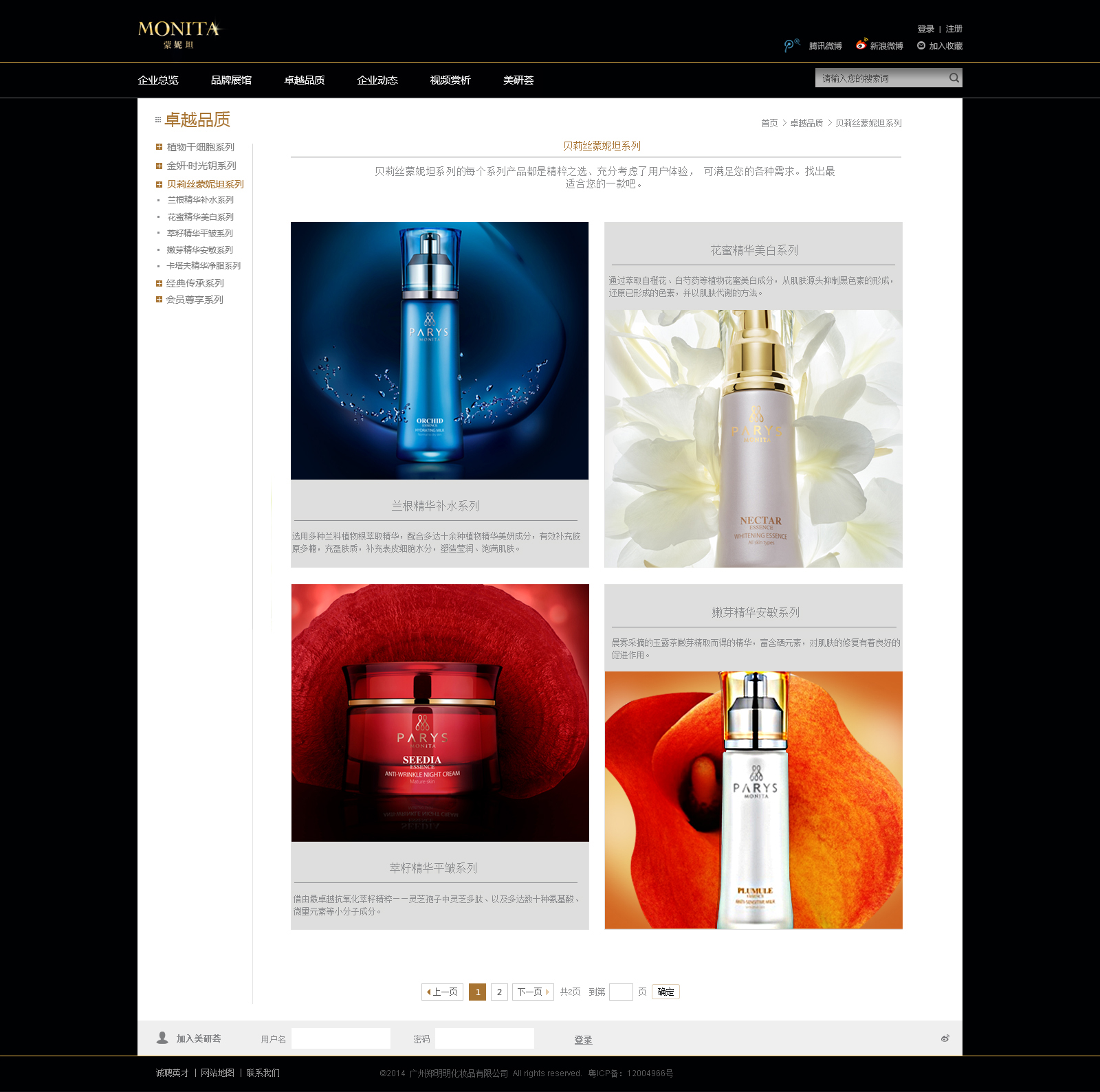Viewport: 1100px width, 1092px height.
Task: Click the MONITA logo
Action: point(179,34)
